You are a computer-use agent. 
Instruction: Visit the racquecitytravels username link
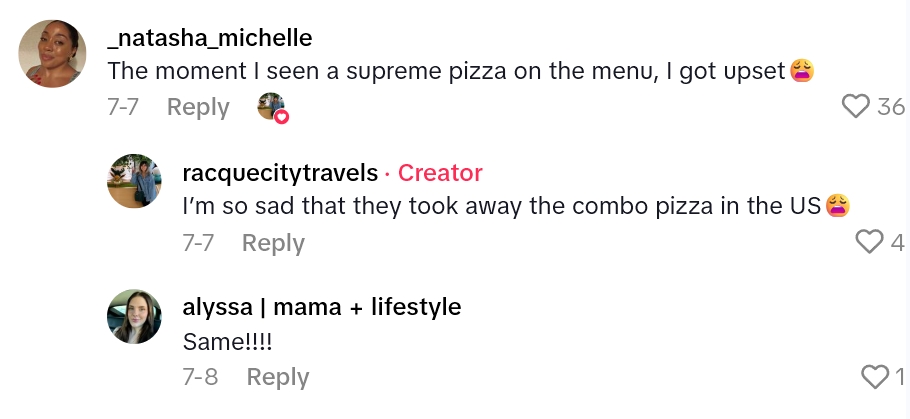[x=281, y=173]
